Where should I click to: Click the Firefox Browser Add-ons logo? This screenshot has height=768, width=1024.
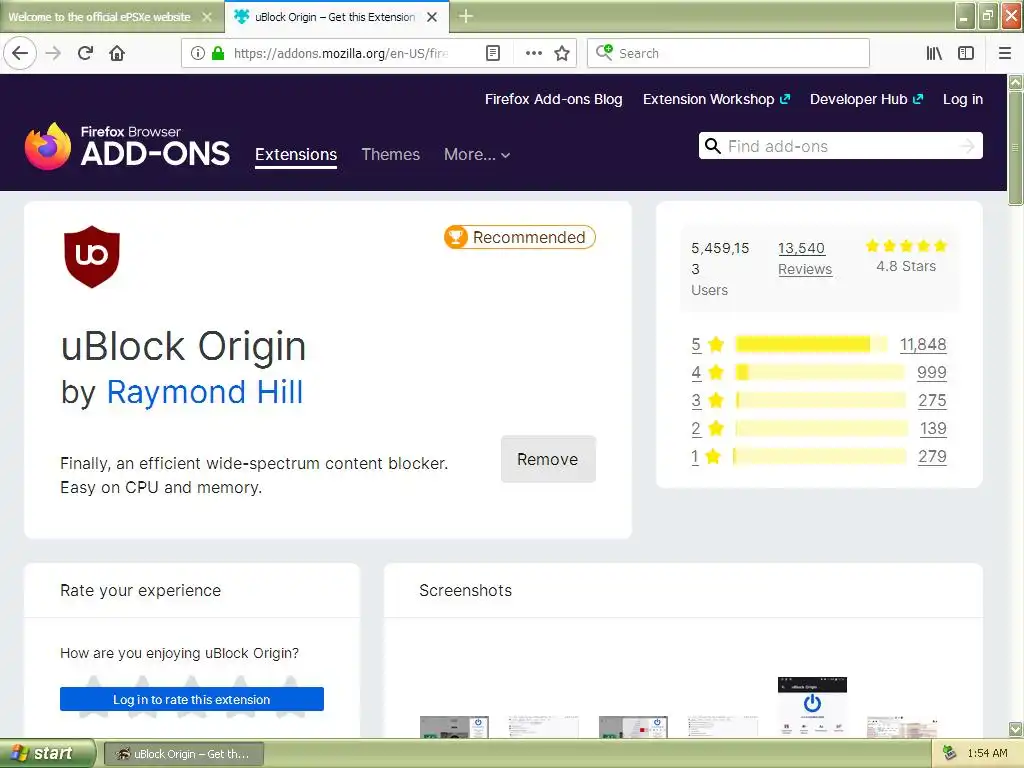(x=127, y=146)
